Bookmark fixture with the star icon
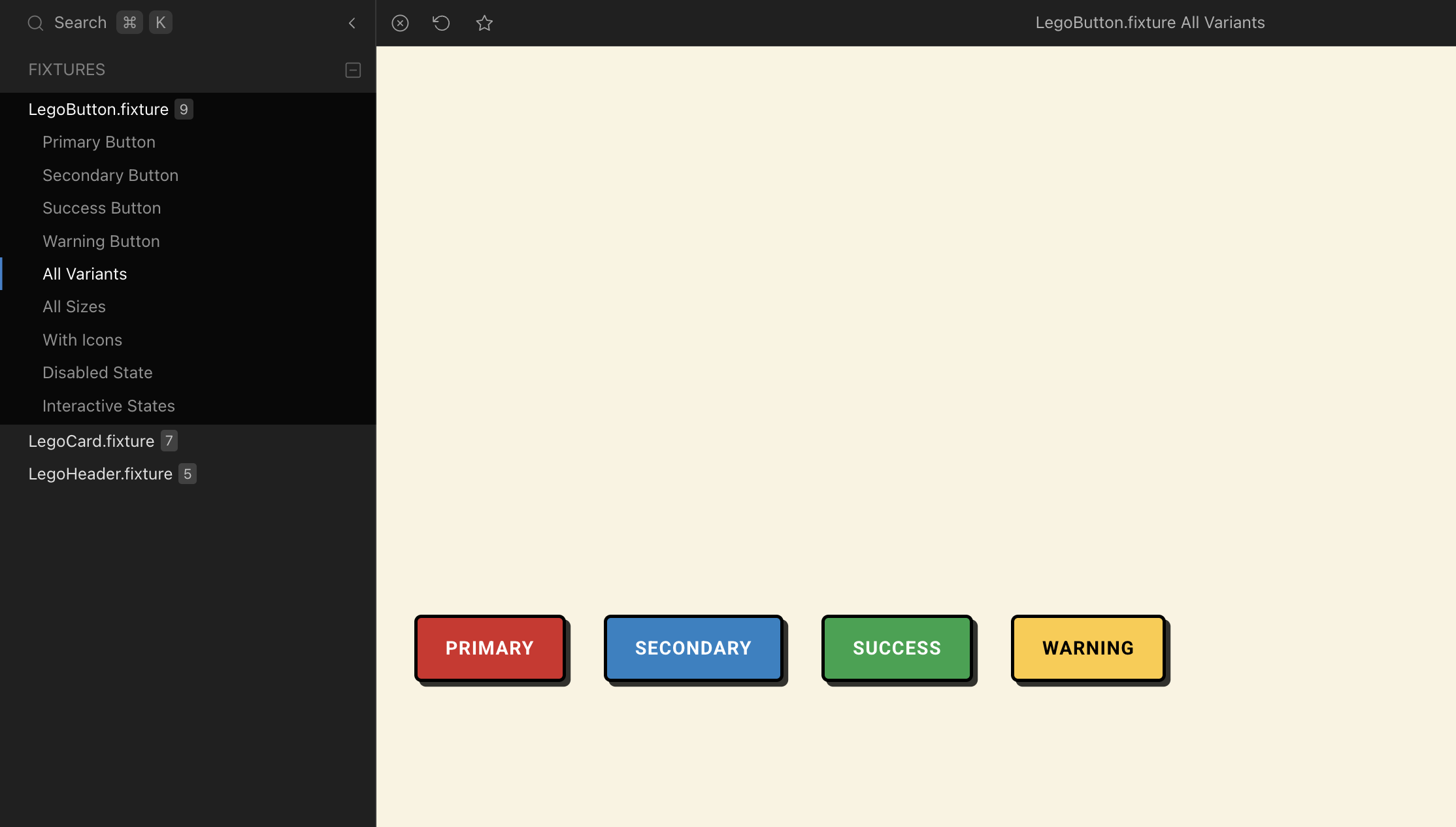This screenshot has width=1456, height=827. point(484,24)
